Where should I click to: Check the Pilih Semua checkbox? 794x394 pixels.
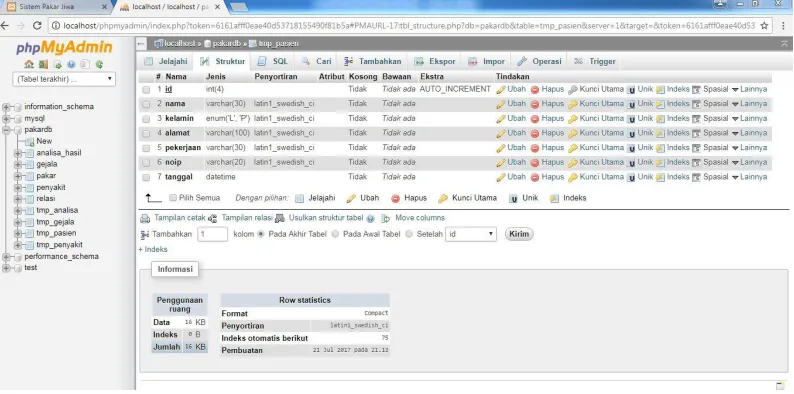tap(173, 198)
